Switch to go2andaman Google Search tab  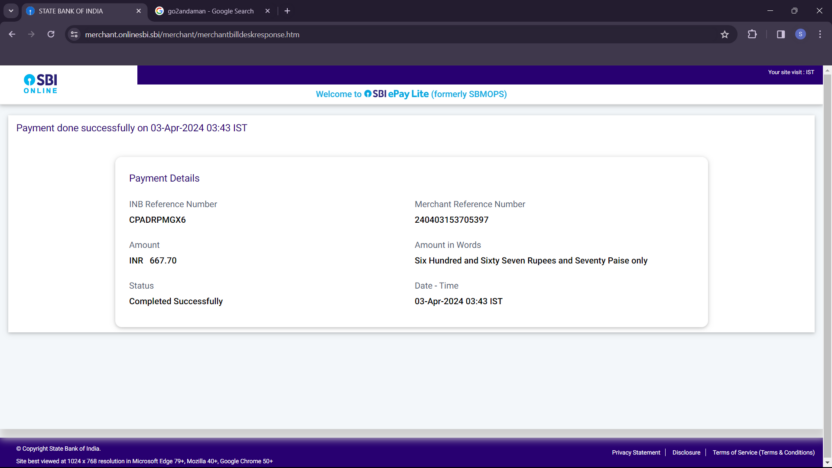tap(210, 11)
